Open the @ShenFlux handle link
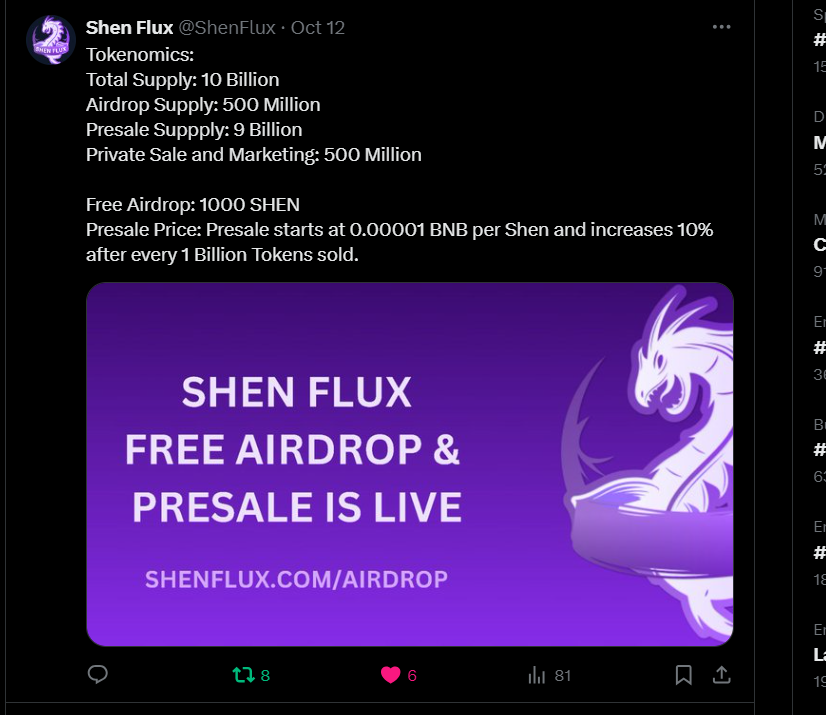Screen dimensions: 826x715 pos(227,27)
